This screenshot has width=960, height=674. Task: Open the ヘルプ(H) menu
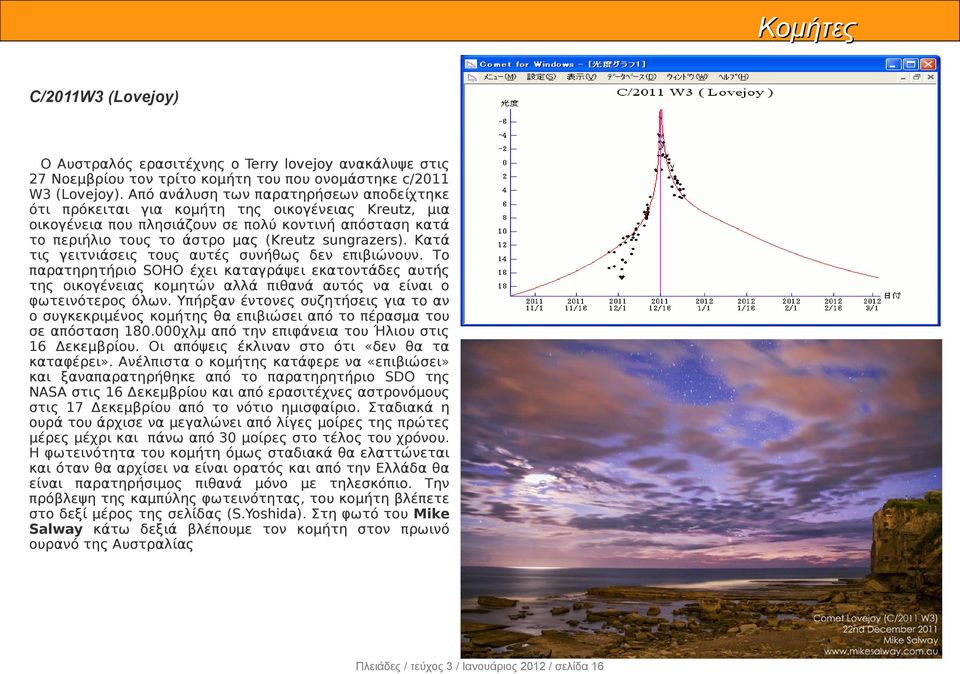coord(733,77)
